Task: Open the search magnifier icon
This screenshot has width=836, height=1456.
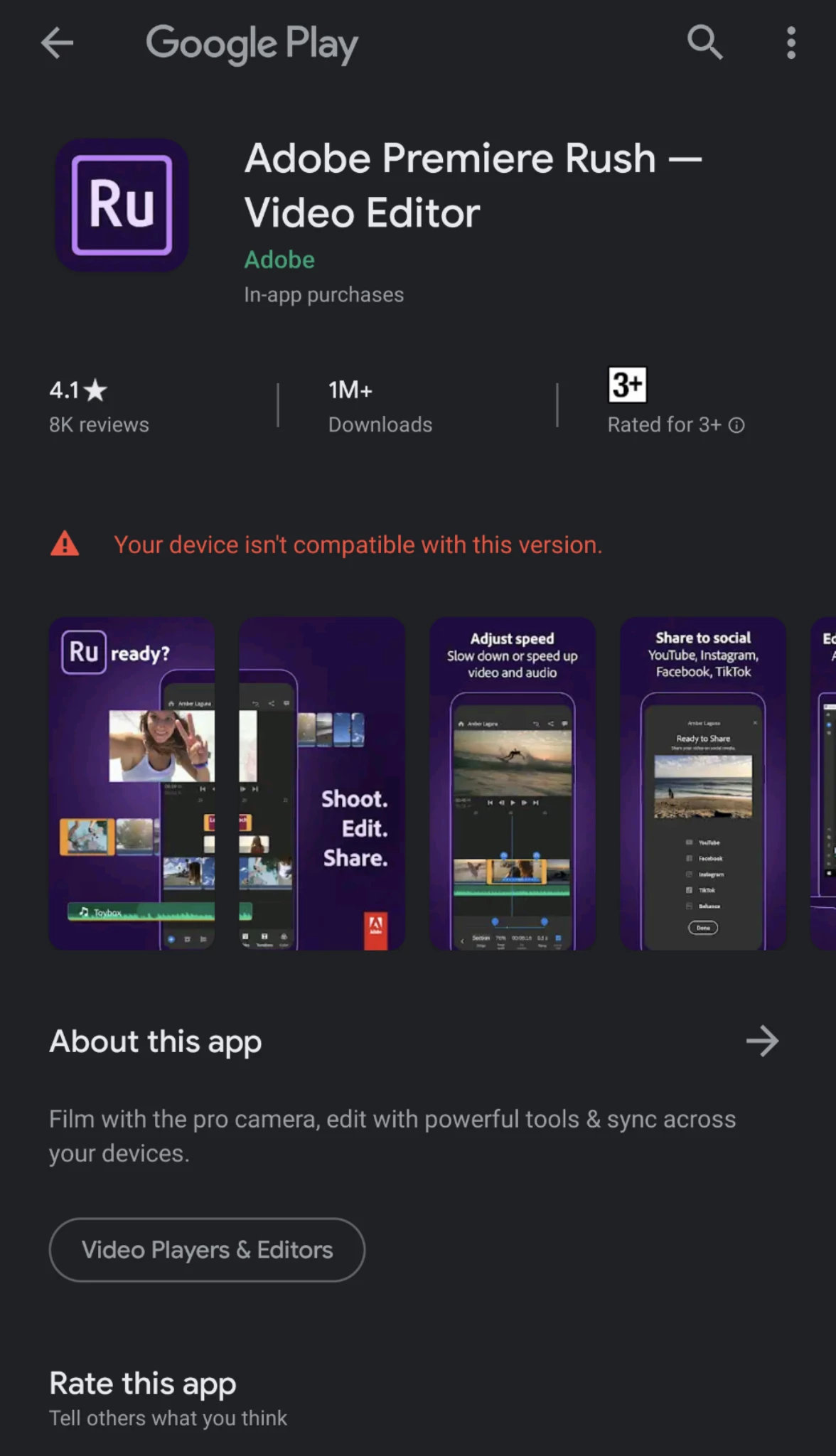Action: [x=704, y=43]
